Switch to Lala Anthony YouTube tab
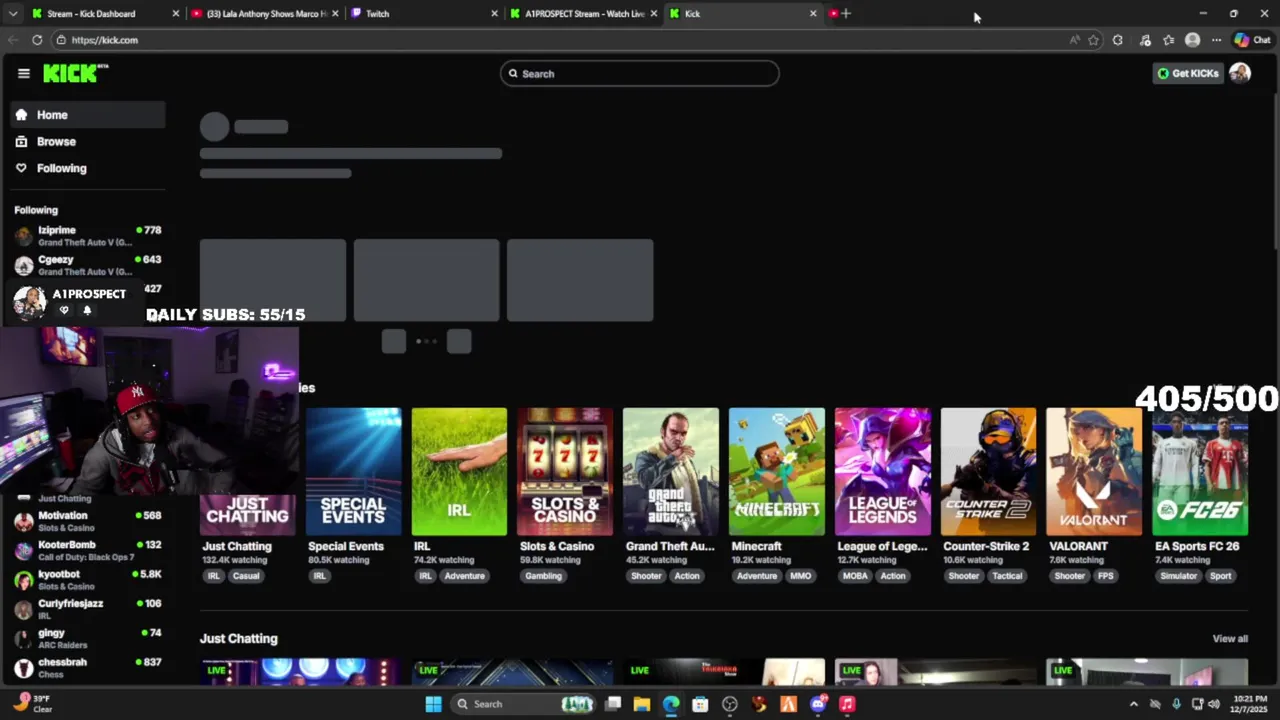 [x=265, y=14]
